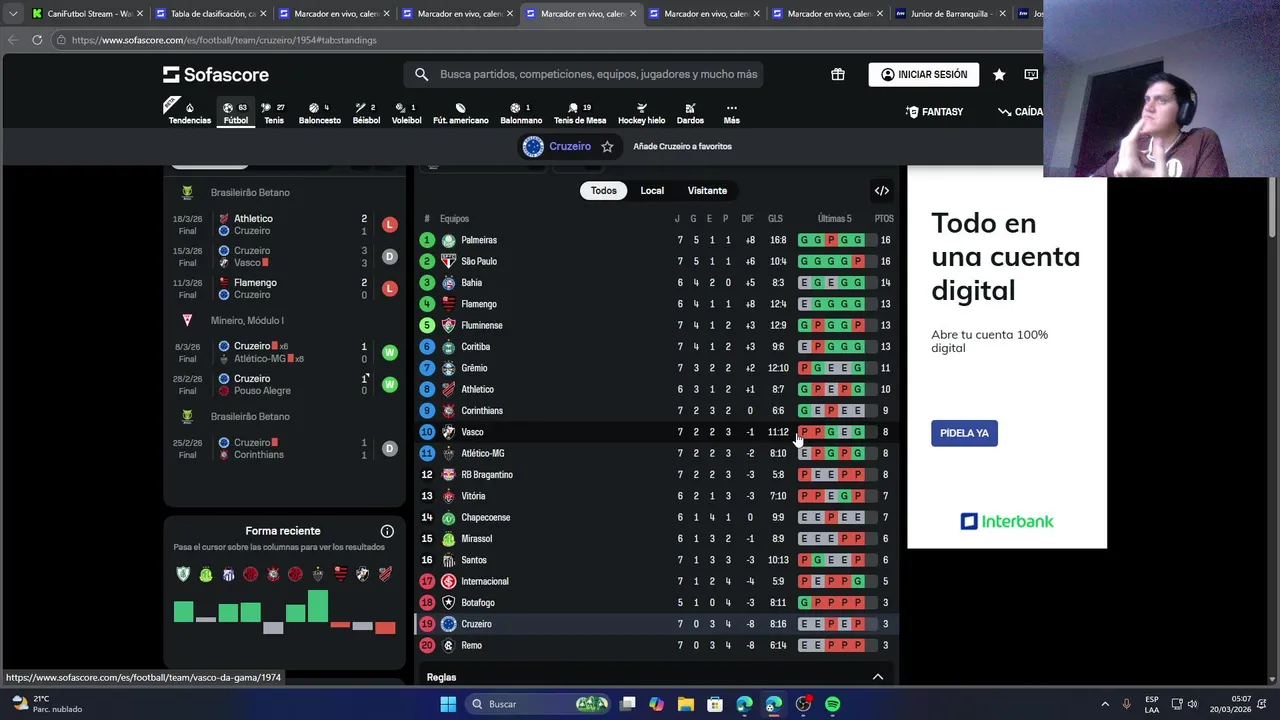Switch to CaniFutbol Stream browser tab
Image resolution: width=1280 pixels, height=720 pixels.
click(87, 14)
